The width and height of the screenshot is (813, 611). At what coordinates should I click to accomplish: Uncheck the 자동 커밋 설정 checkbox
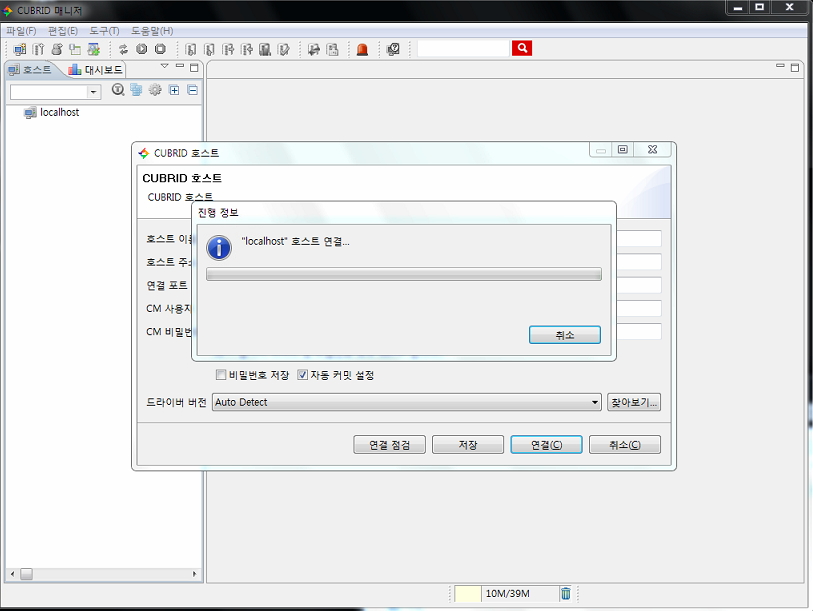tap(303, 375)
